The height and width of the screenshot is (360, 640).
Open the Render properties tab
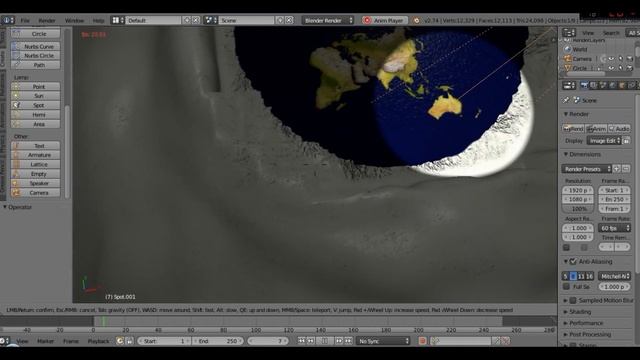(x=584, y=85)
